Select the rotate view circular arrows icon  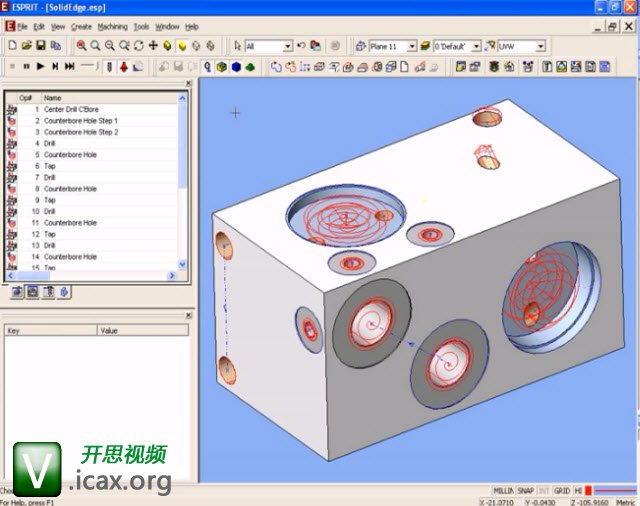[139, 46]
